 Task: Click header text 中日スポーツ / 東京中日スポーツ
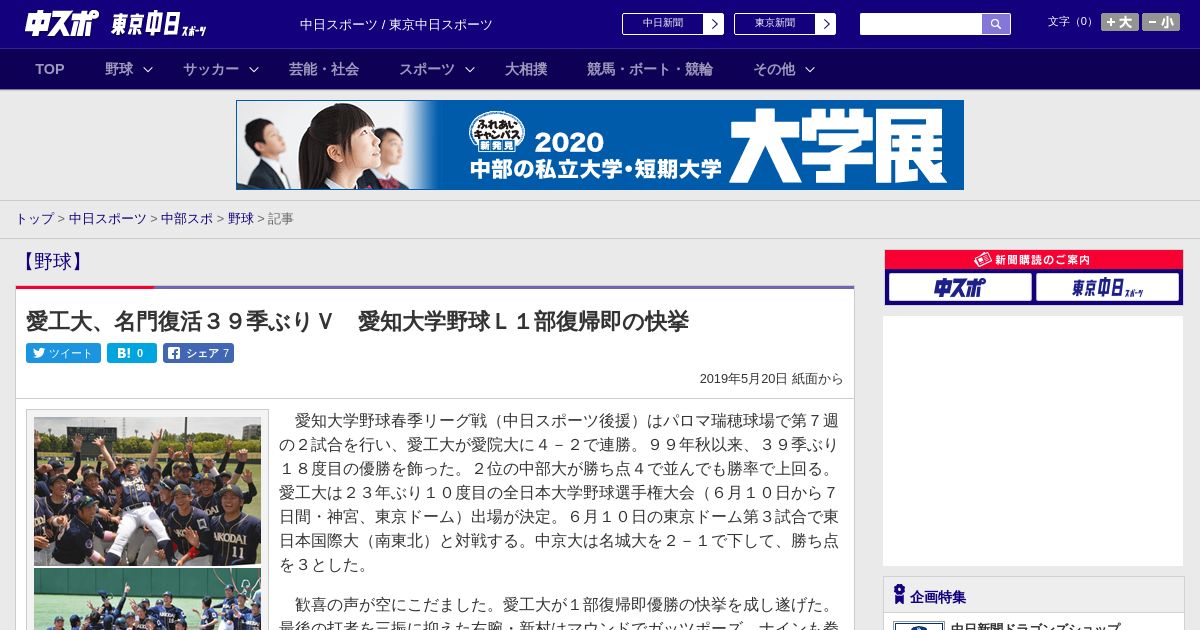[396, 24]
